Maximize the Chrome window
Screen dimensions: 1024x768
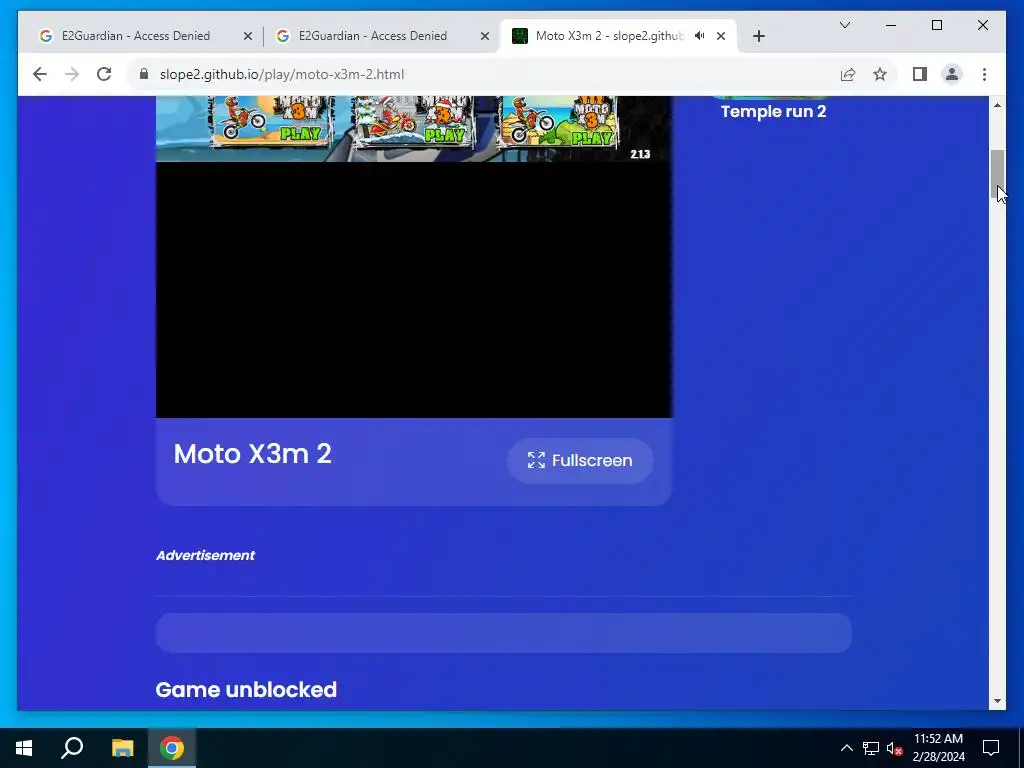[936, 25]
